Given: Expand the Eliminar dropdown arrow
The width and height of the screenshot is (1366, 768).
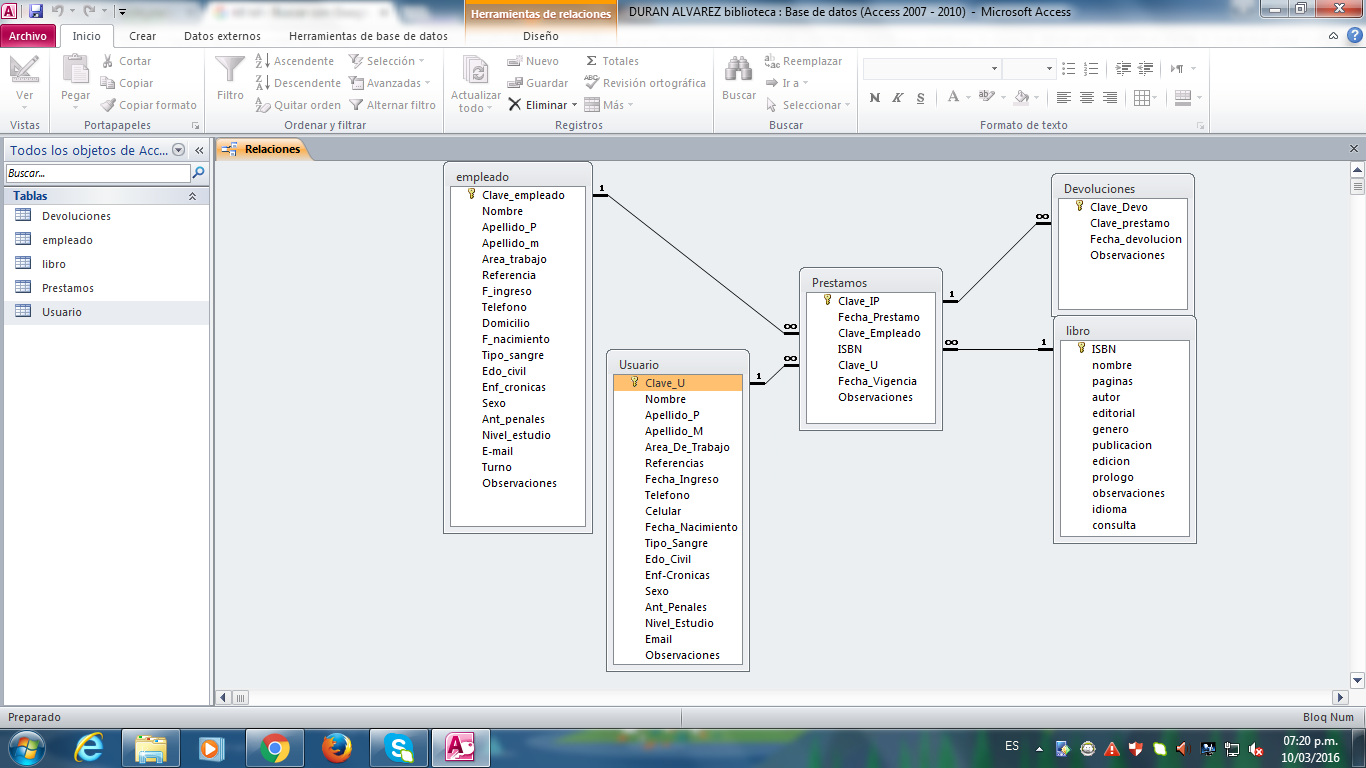Looking at the screenshot, I should pyautogui.click(x=575, y=105).
